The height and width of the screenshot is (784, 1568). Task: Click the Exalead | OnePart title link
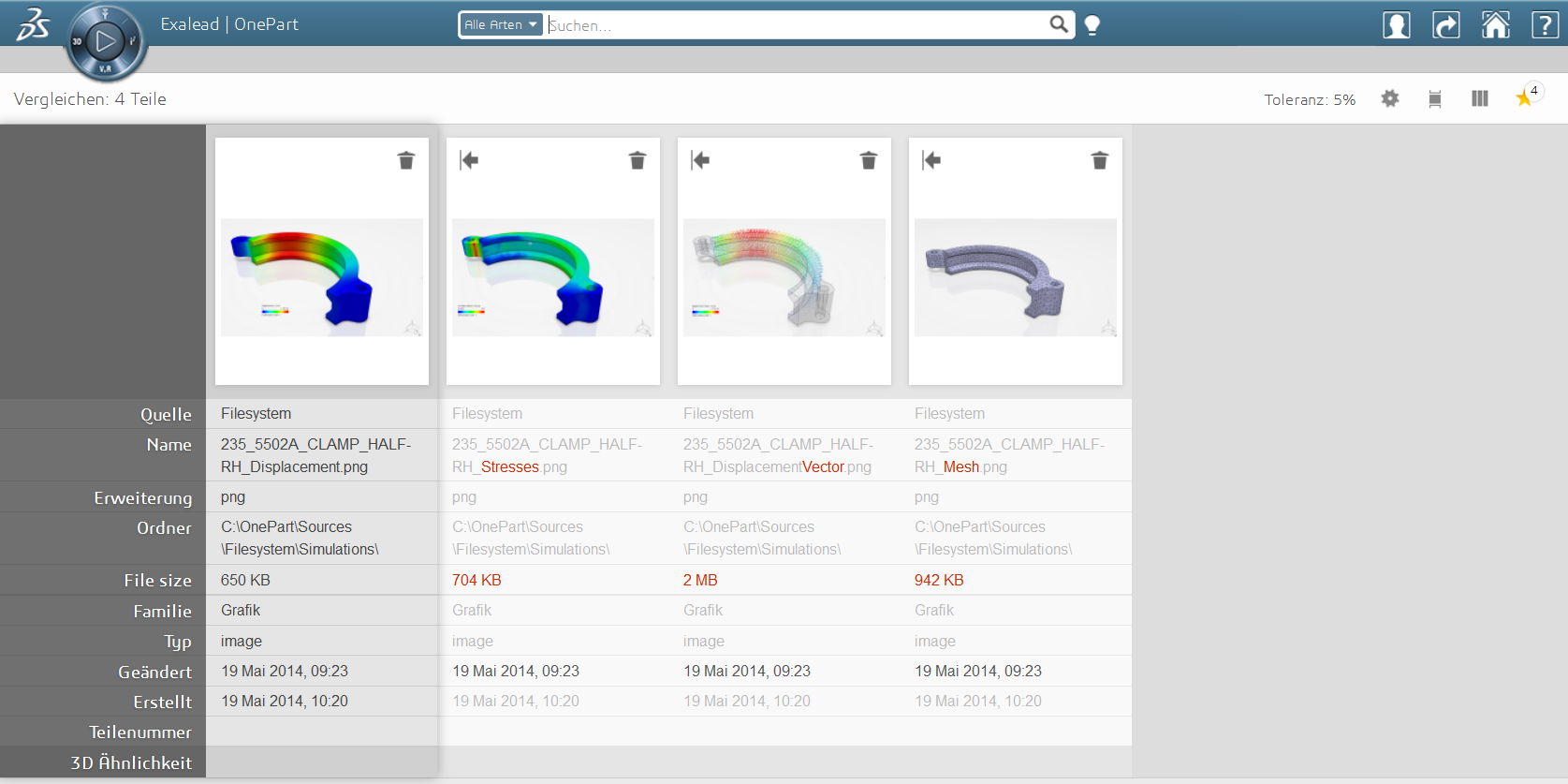(229, 24)
